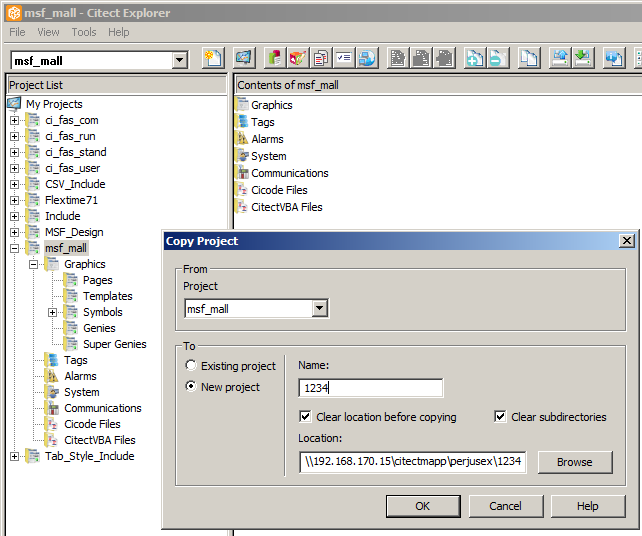
Task: Click the second greyed document toolbar icon
Action: [421, 58]
